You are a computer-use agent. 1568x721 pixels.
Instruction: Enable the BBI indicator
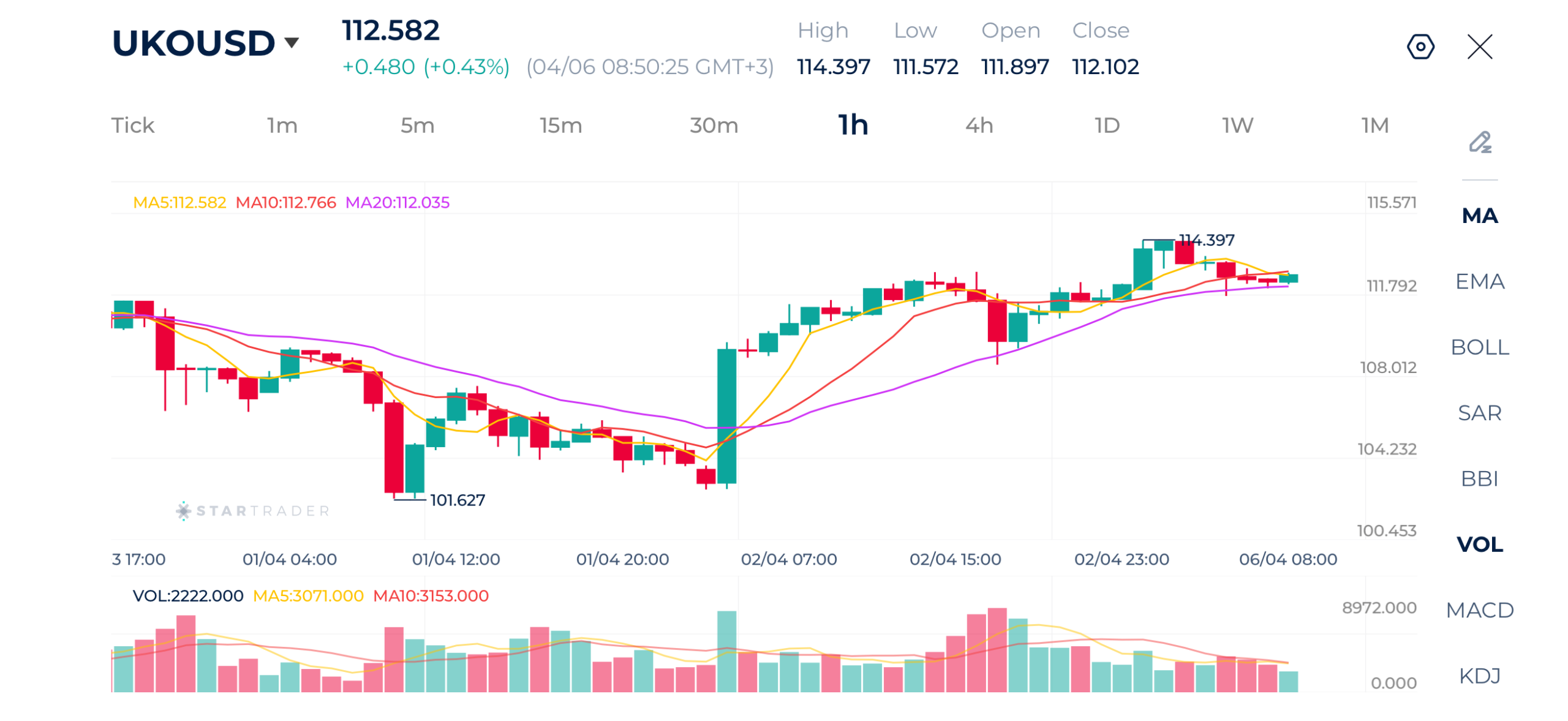[x=1479, y=478]
